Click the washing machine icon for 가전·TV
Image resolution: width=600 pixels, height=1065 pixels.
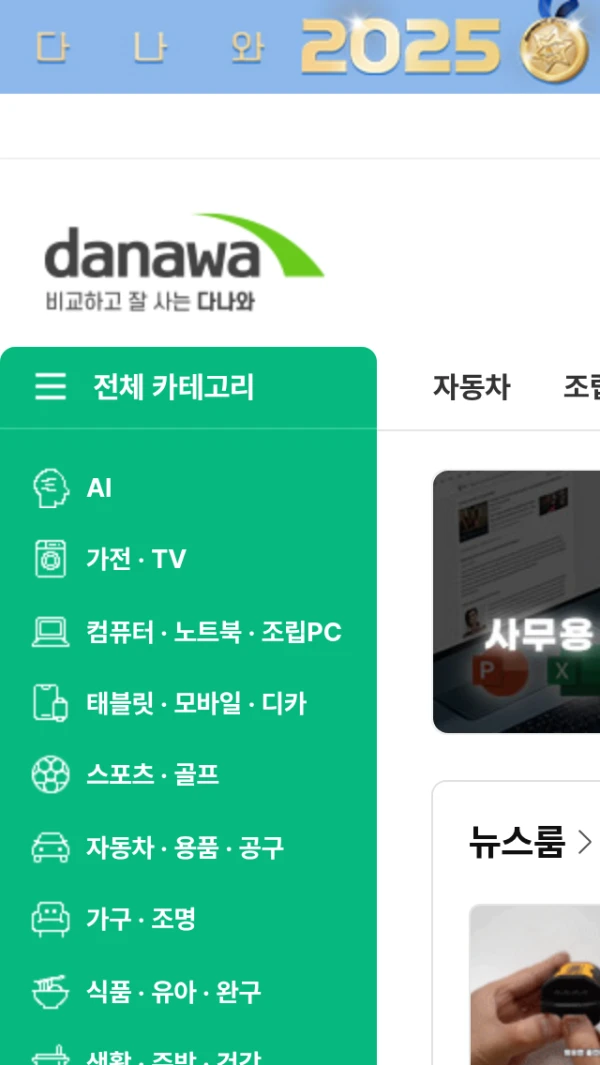pyautogui.click(x=51, y=559)
